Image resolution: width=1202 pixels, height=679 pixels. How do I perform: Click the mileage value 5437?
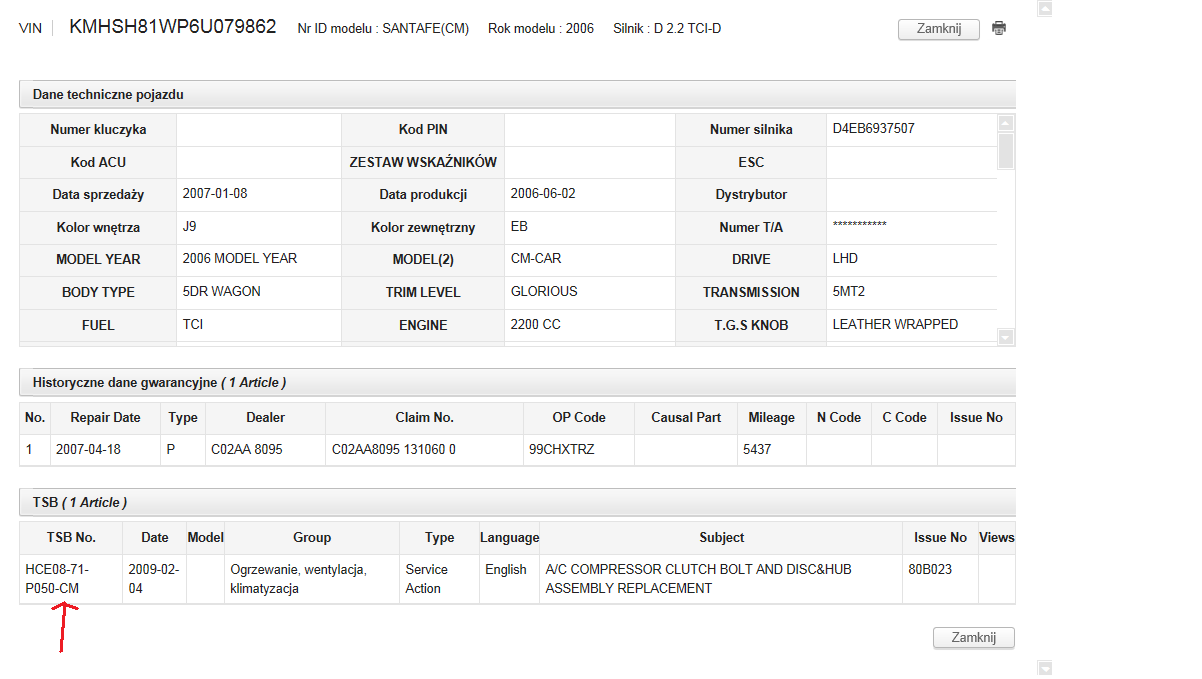pyautogui.click(x=759, y=449)
